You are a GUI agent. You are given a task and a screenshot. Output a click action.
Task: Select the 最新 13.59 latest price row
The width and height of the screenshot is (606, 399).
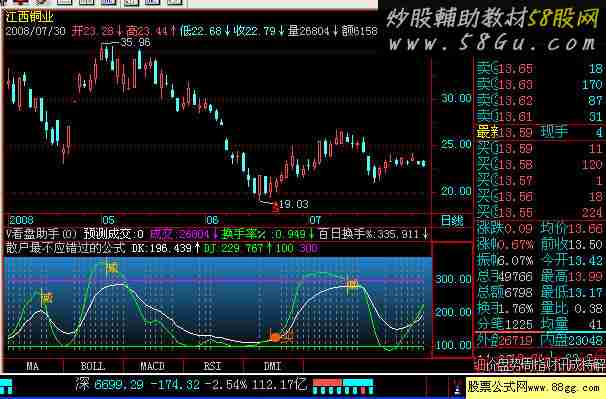(540, 132)
